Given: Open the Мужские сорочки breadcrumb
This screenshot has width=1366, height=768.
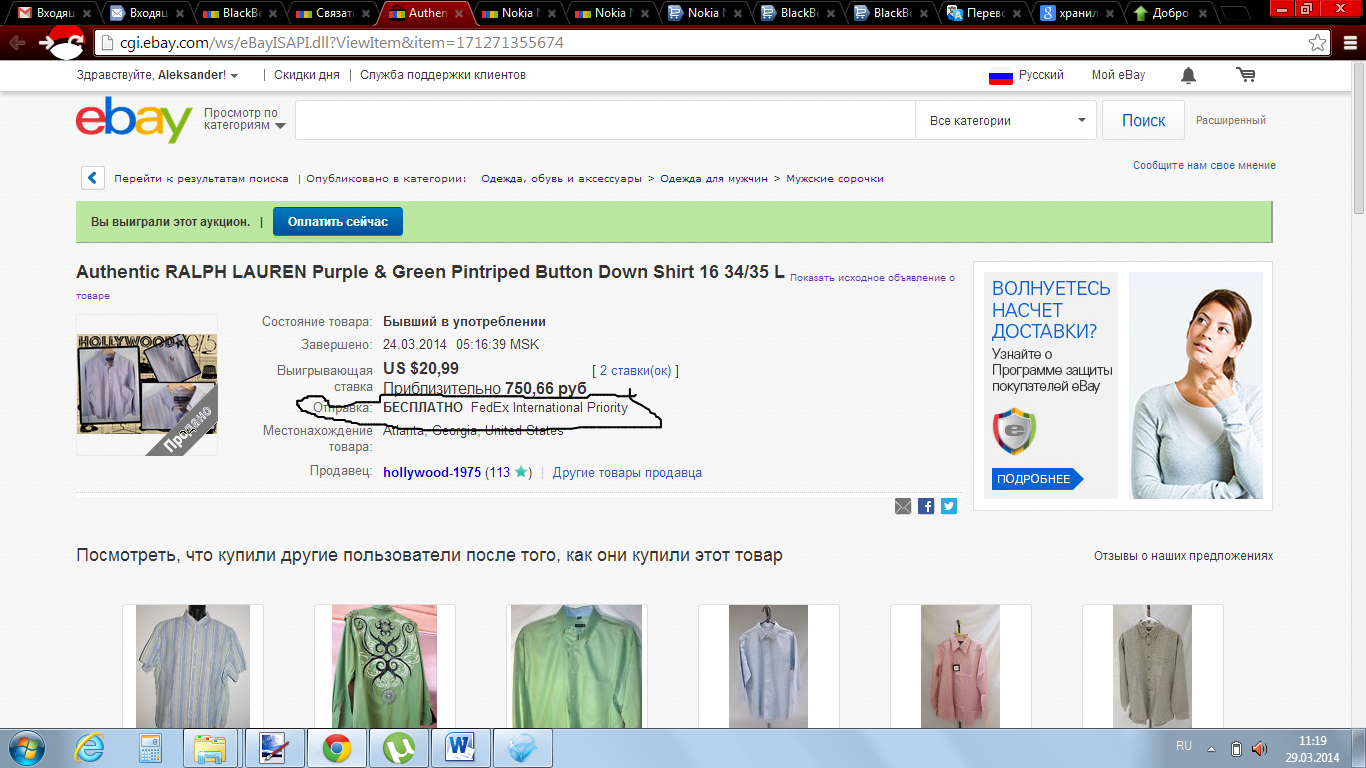Looking at the screenshot, I should (x=835, y=178).
